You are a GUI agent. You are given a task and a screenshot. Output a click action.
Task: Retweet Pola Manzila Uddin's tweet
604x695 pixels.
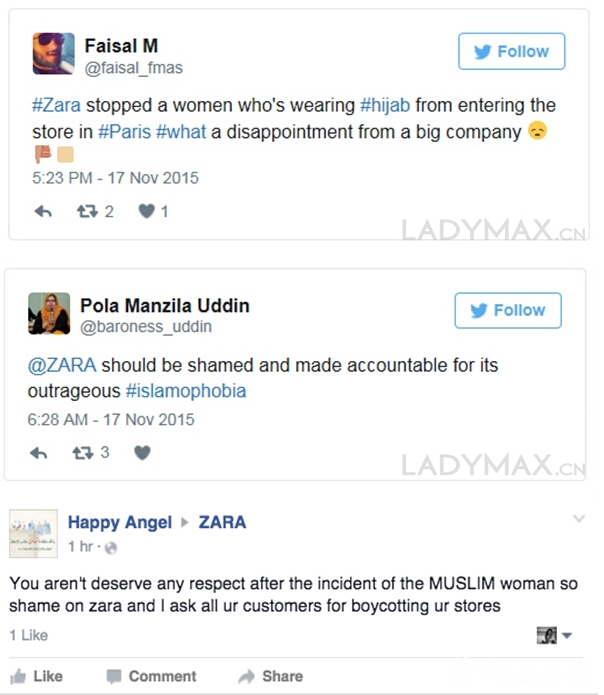point(83,453)
